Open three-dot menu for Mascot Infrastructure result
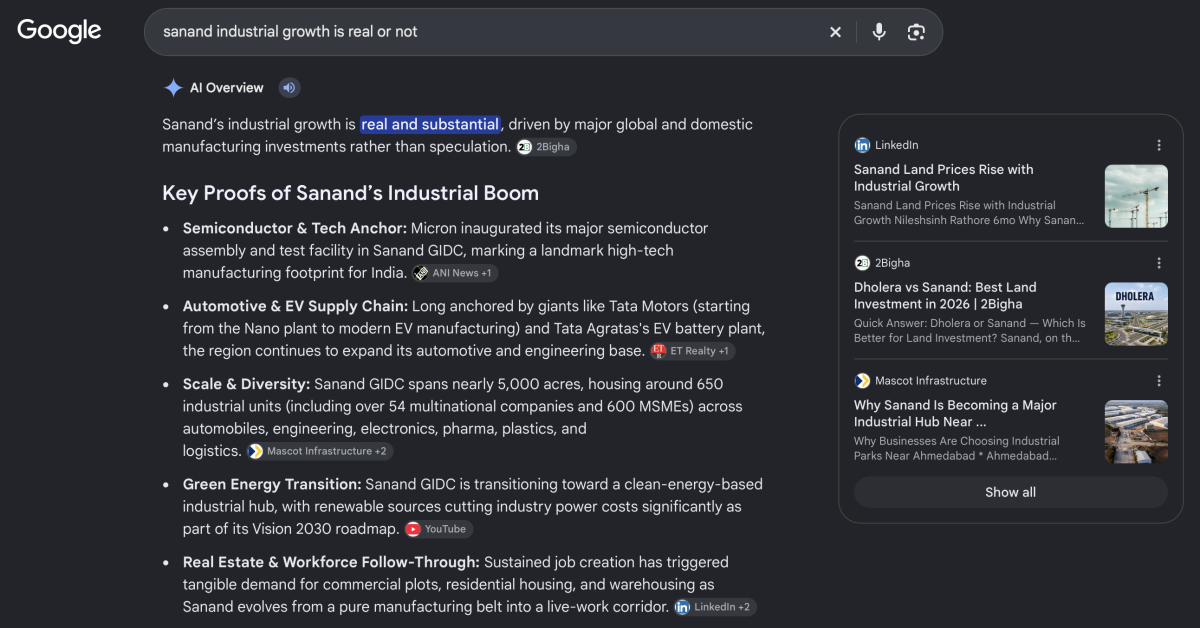The image size is (1200, 628). pyautogui.click(x=1159, y=381)
